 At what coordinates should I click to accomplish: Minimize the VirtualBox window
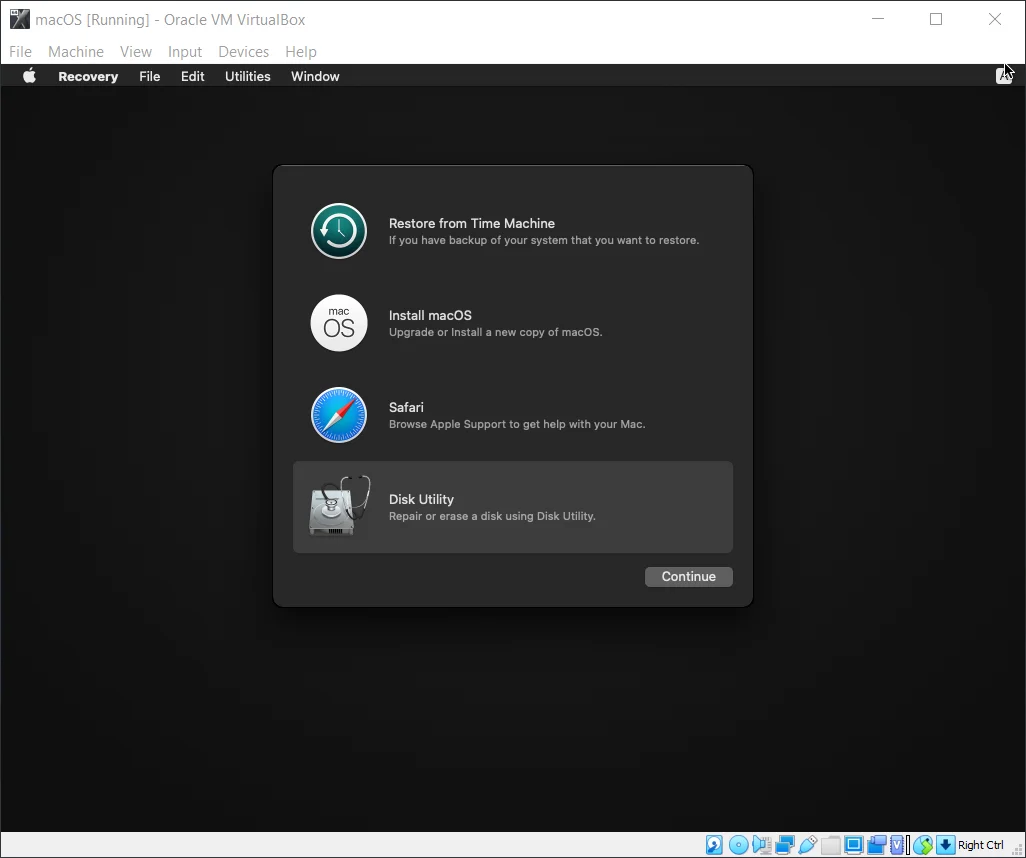(x=878, y=19)
